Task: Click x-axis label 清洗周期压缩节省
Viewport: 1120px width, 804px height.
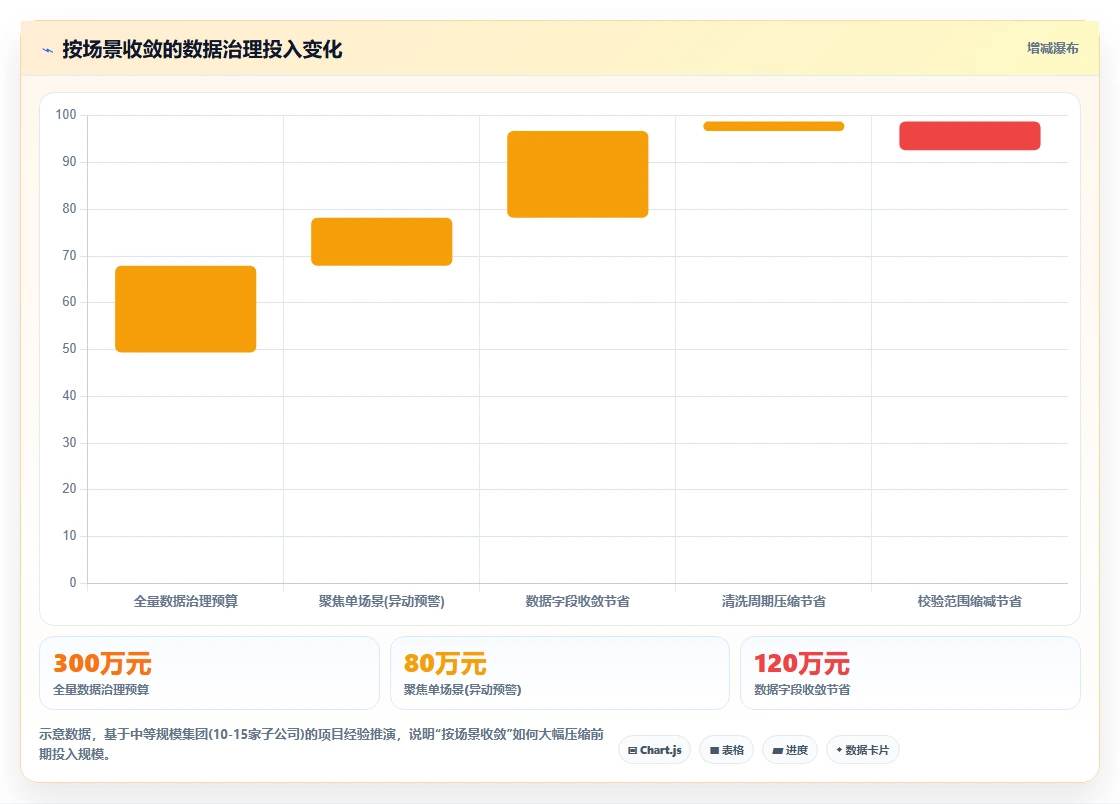Action: 774,601
